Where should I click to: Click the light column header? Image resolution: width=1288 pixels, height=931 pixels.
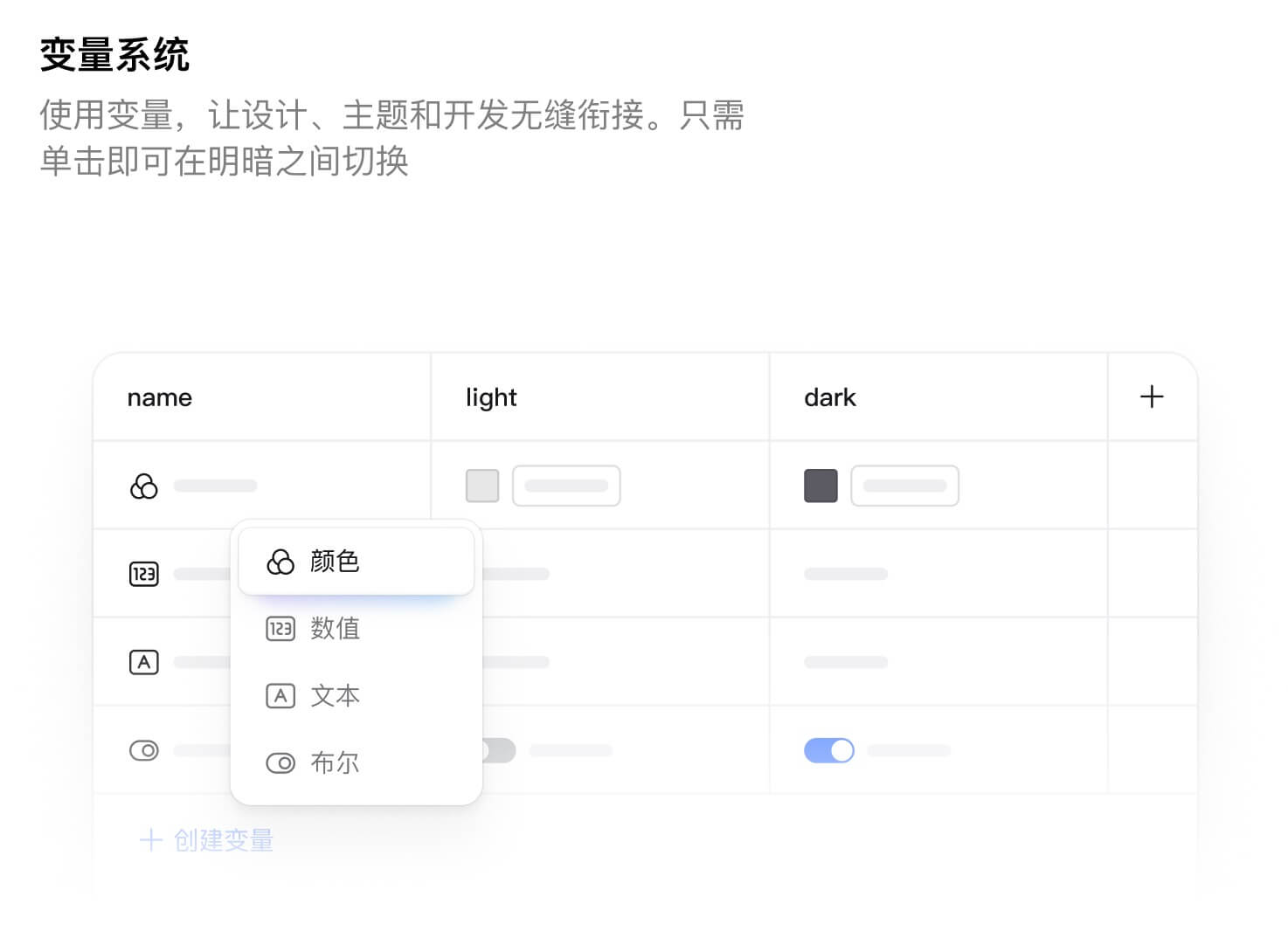[490, 397]
